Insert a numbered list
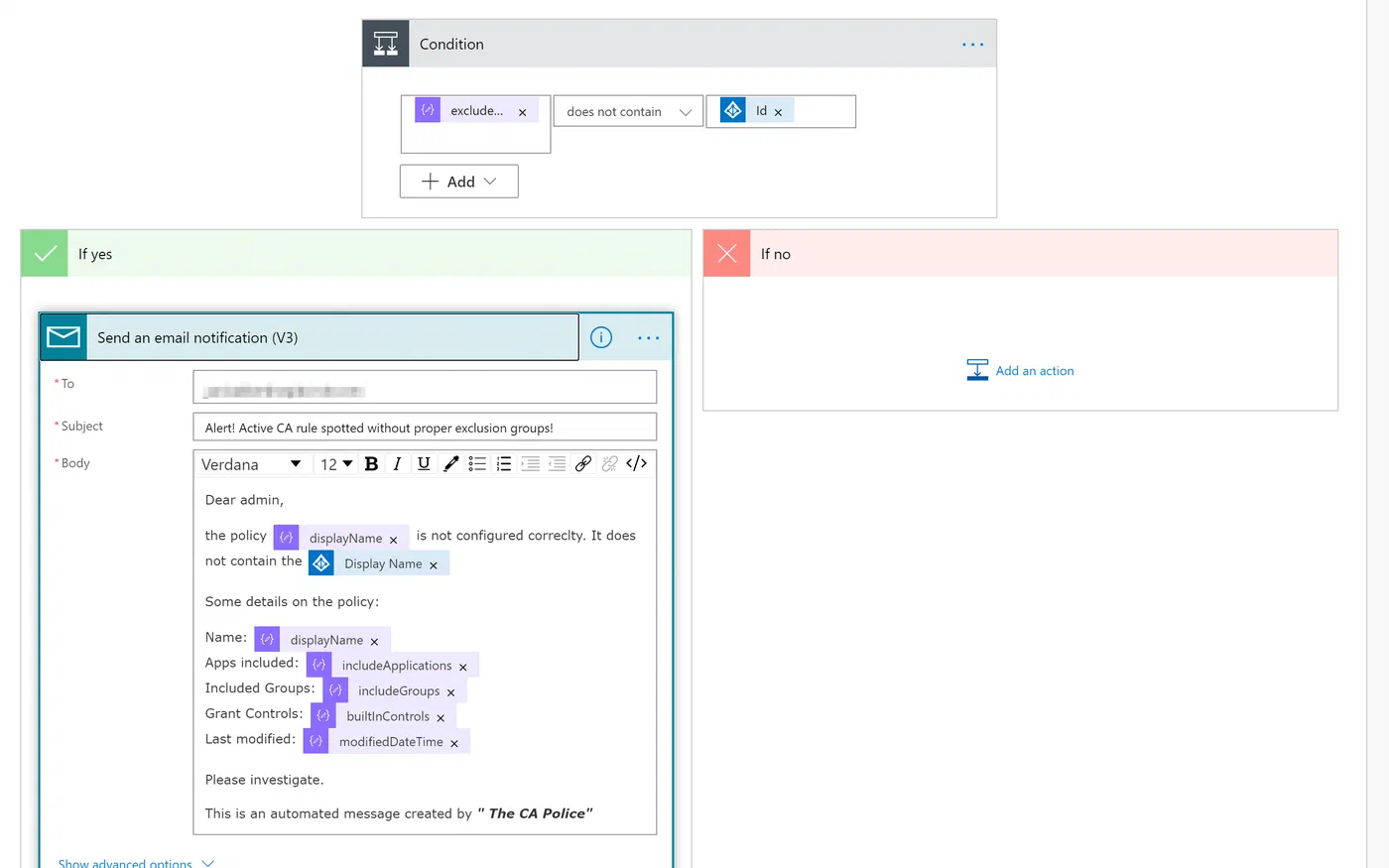The height and width of the screenshot is (868, 1389). [504, 463]
